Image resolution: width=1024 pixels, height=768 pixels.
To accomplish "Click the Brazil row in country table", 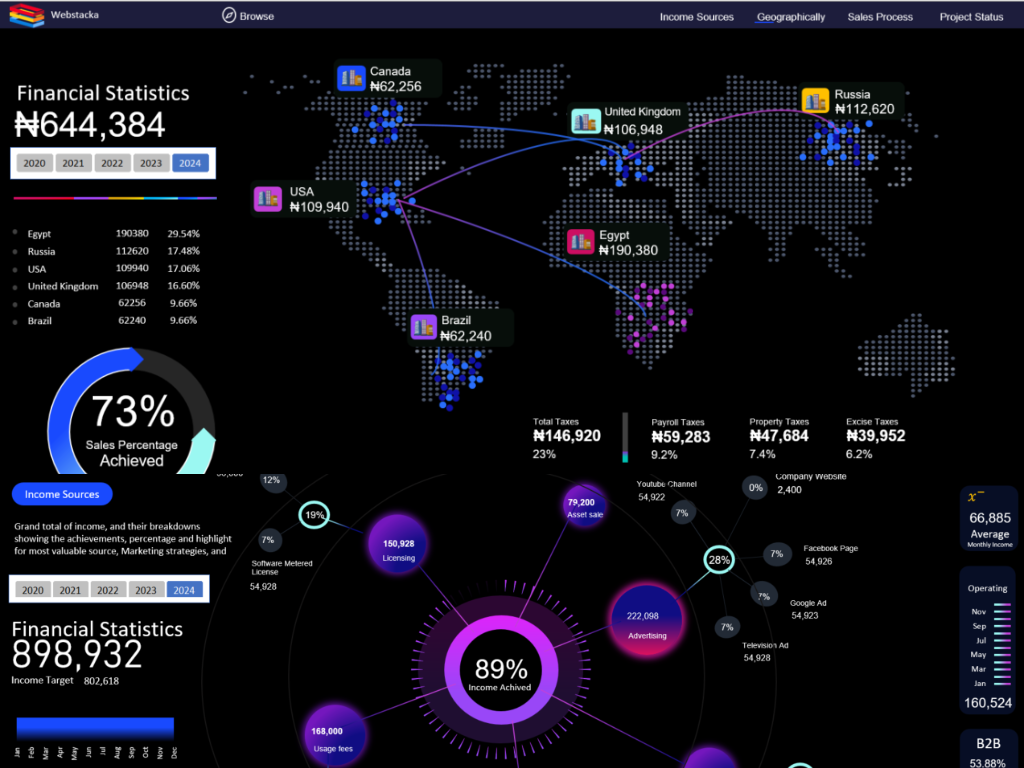I will pos(108,321).
